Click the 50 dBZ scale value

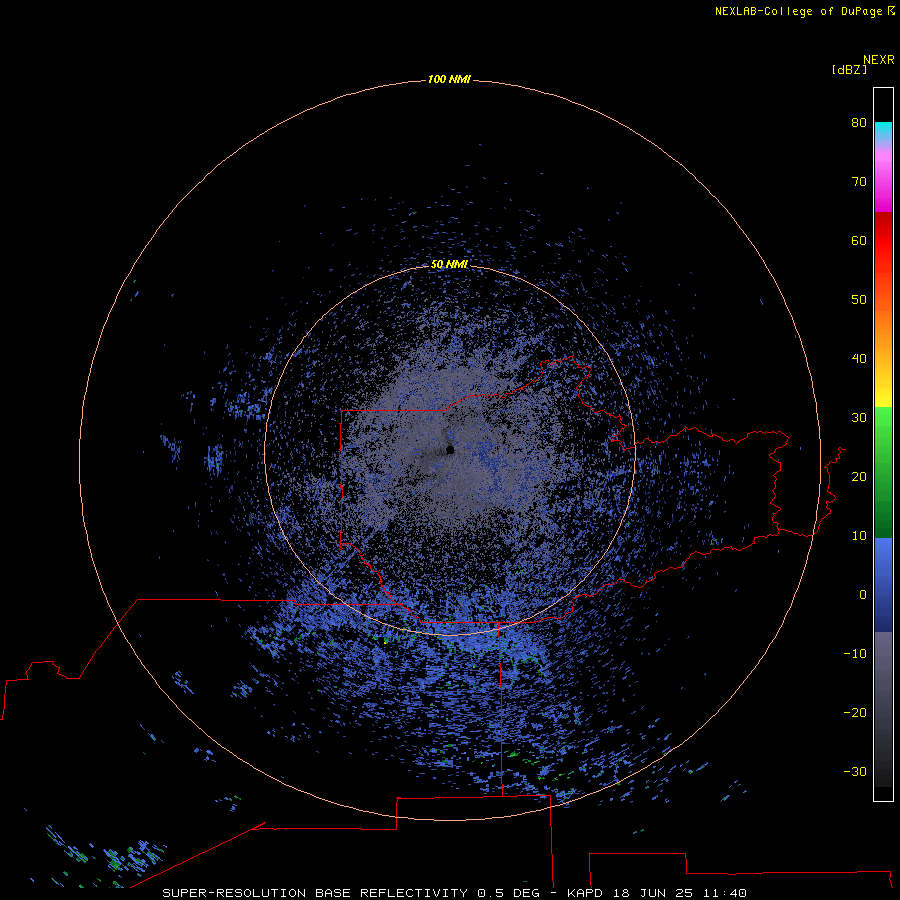pyautogui.click(x=859, y=300)
